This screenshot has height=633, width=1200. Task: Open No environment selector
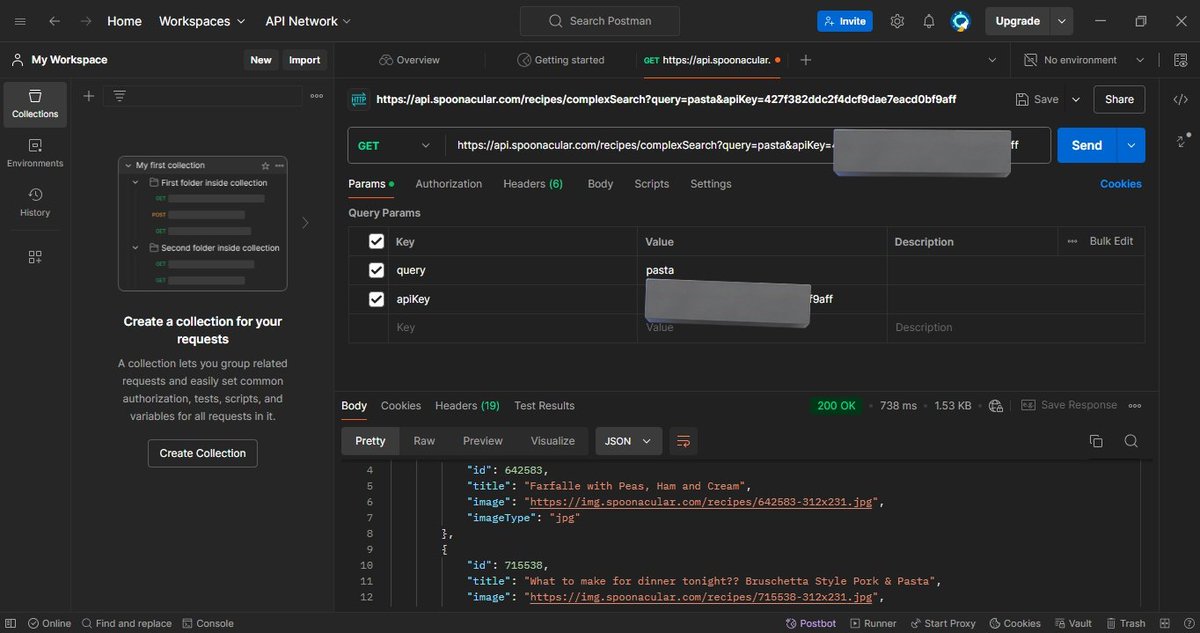[x=1084, y=60]
